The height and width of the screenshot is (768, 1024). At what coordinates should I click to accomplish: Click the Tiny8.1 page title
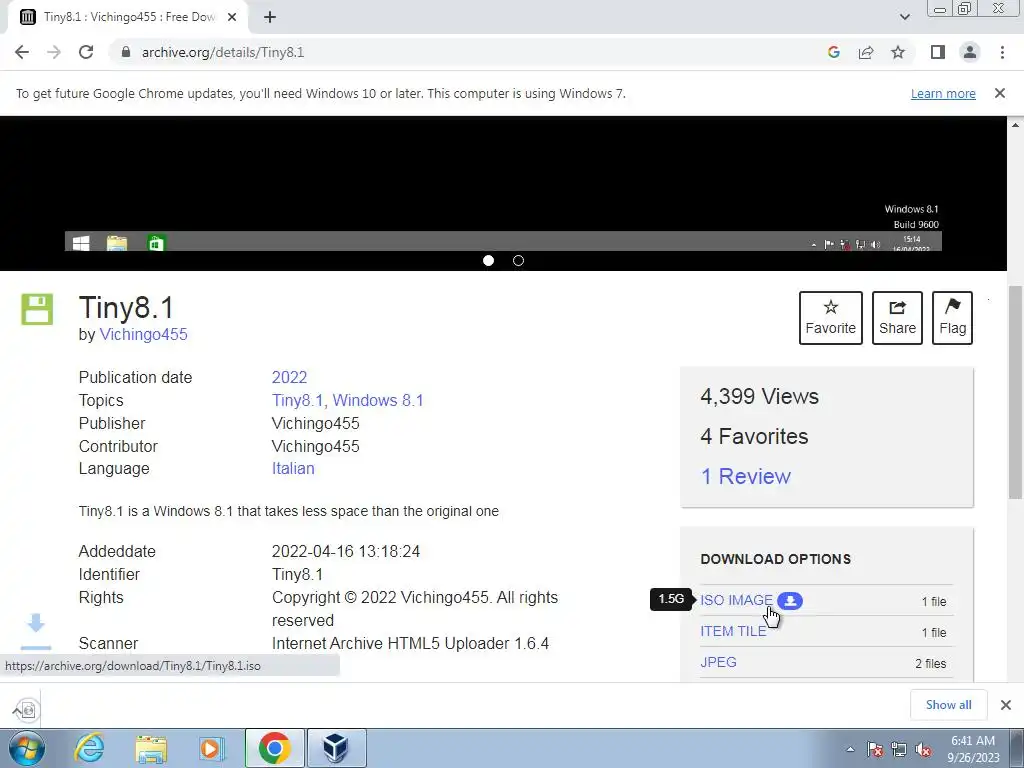click(127, 307)
